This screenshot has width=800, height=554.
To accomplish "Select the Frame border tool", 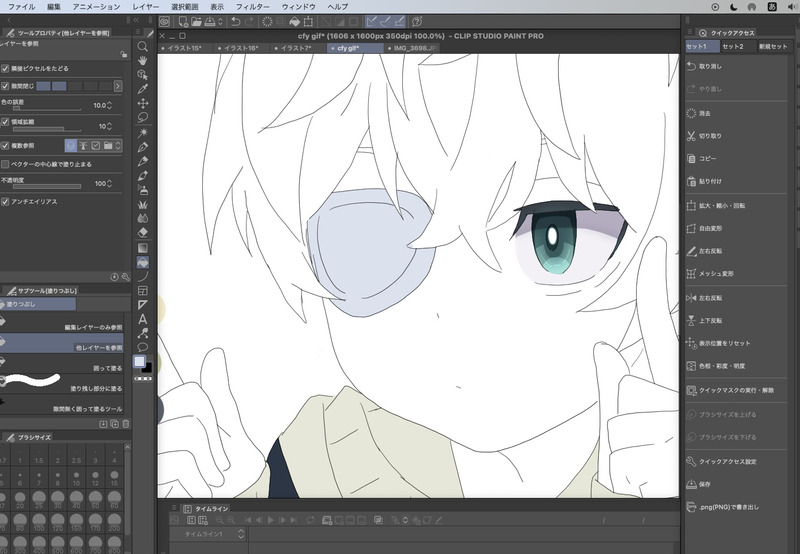I will click(143, 291).
